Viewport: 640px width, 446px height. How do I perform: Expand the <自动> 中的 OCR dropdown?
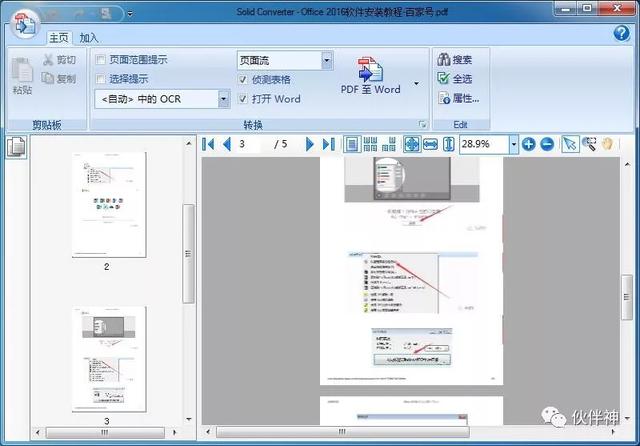coord(223,99)
